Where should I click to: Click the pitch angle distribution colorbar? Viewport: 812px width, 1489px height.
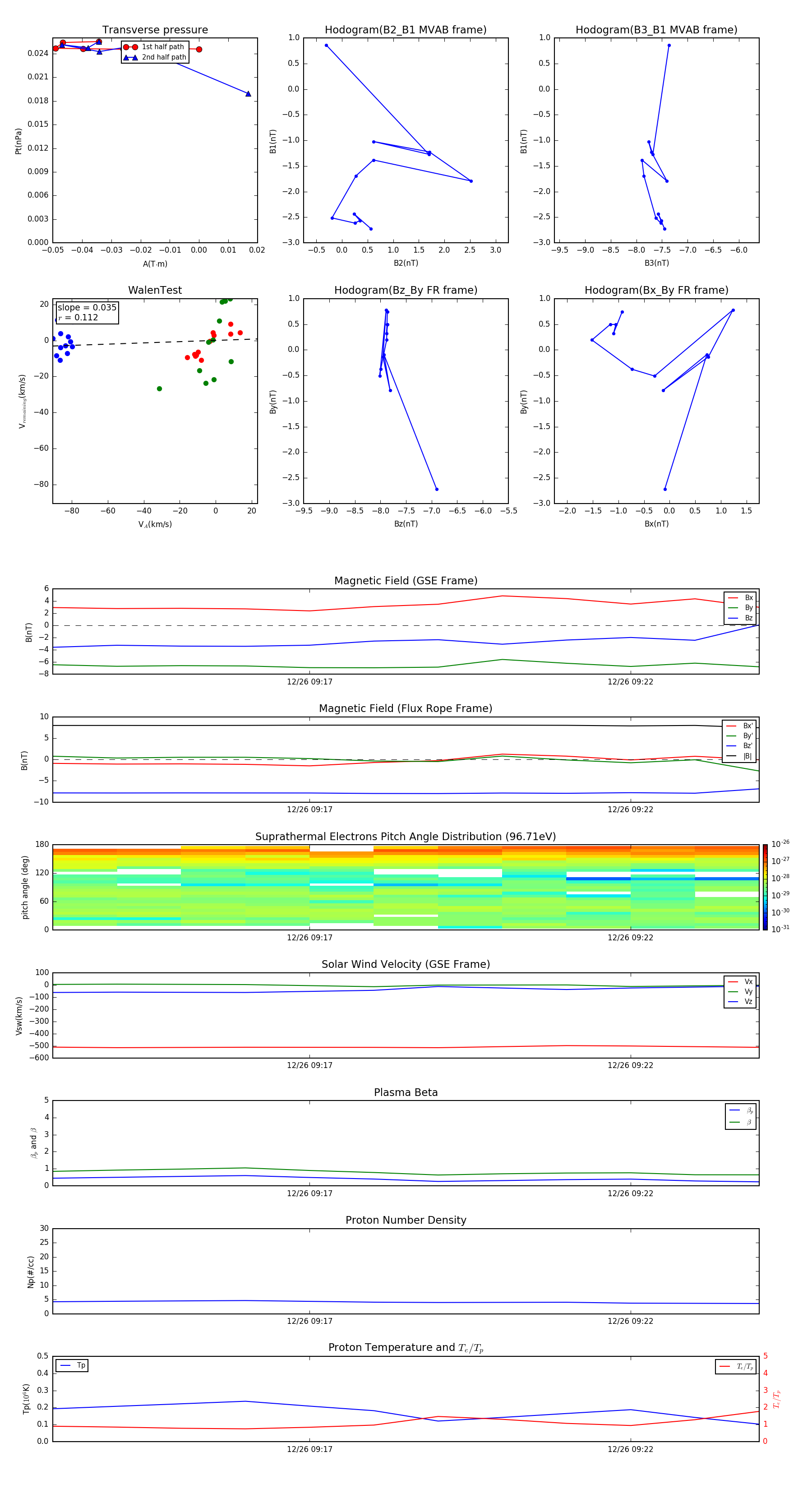coord(765,887)
